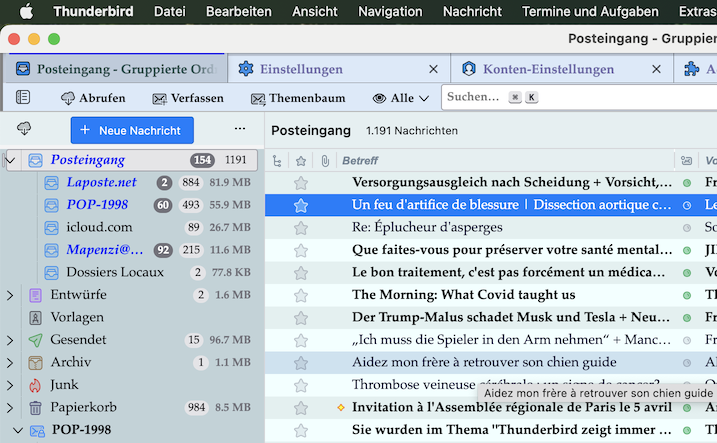The image size is (717, 443).
Task: Star the Que faites-vous pour préserver message
Action: point(301,251)
